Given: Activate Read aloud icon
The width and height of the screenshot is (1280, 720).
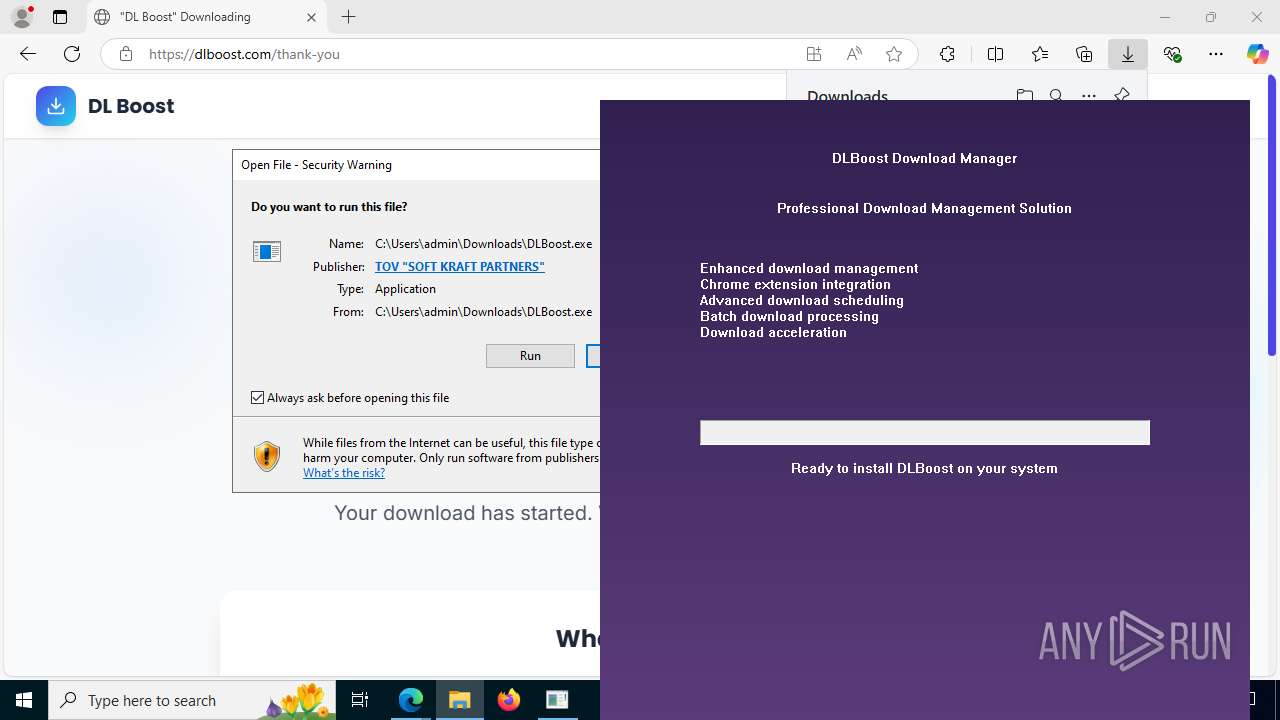Looking at the screenshot, I should (854, 54).
